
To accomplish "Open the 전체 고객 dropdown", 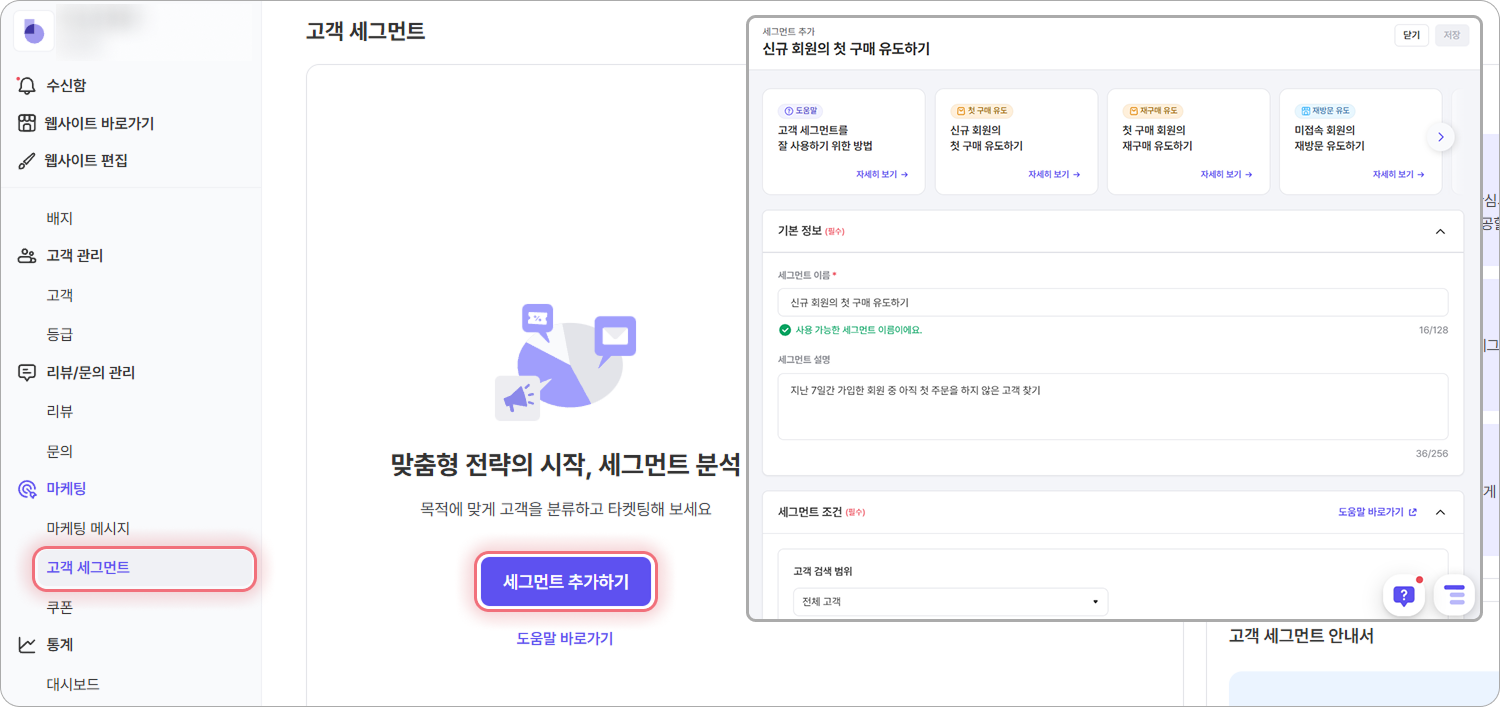I will pyautogui.click(x=950, y=602).
